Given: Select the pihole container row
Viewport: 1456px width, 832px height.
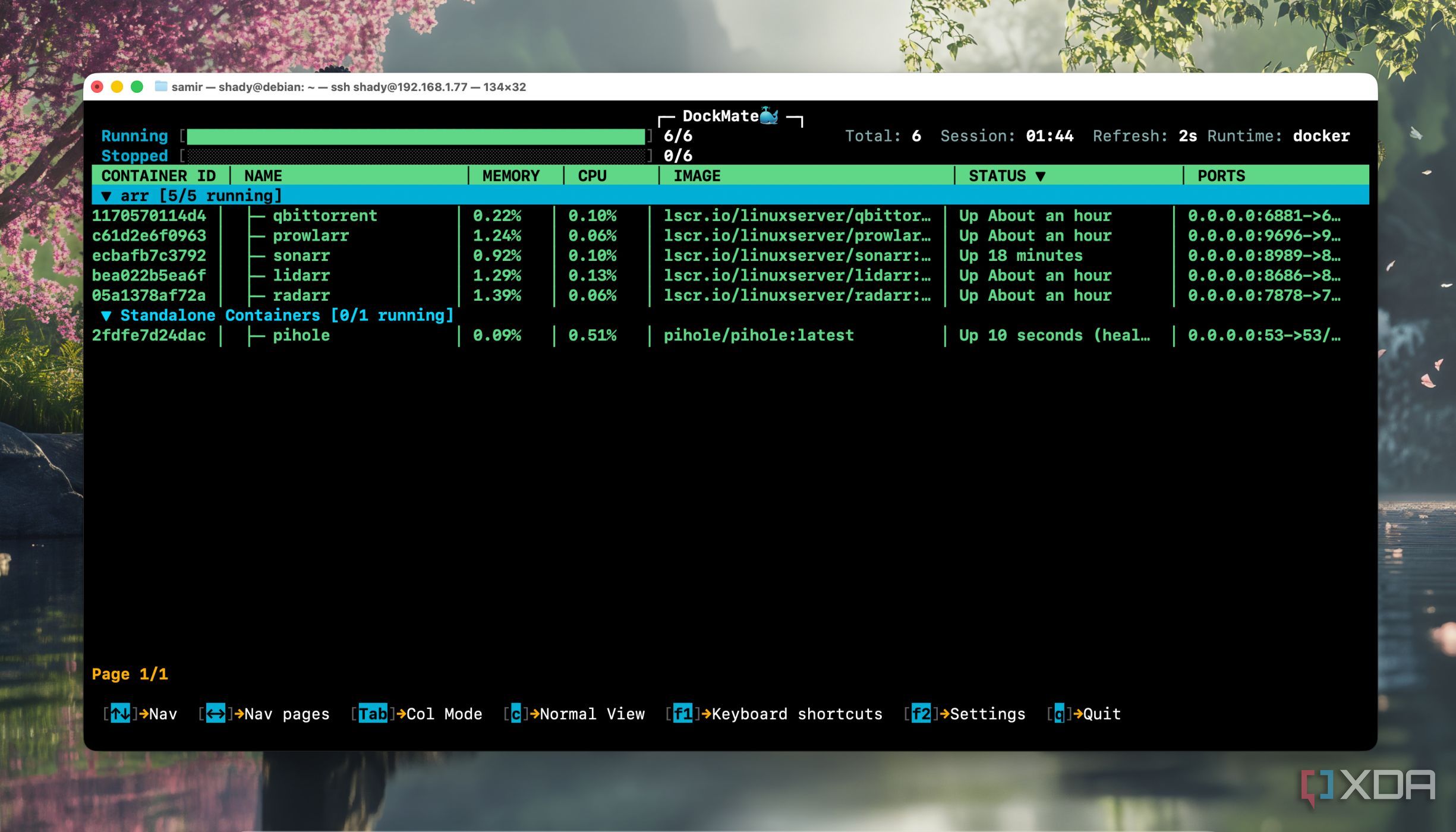Looking at the screenshot, I should [x=730, y=335].
